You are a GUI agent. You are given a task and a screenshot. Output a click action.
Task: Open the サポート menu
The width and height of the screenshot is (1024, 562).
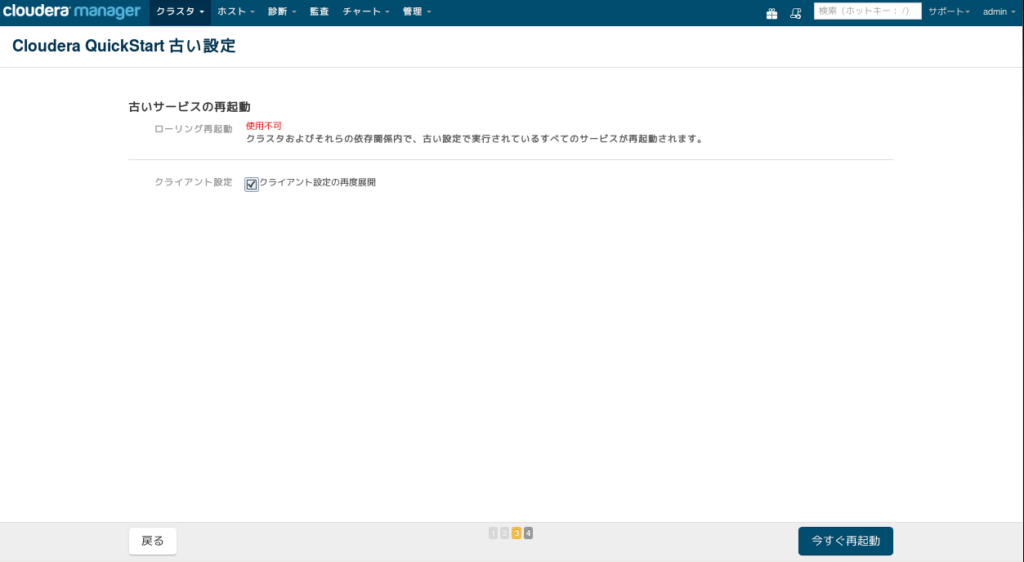click(949, 12)
